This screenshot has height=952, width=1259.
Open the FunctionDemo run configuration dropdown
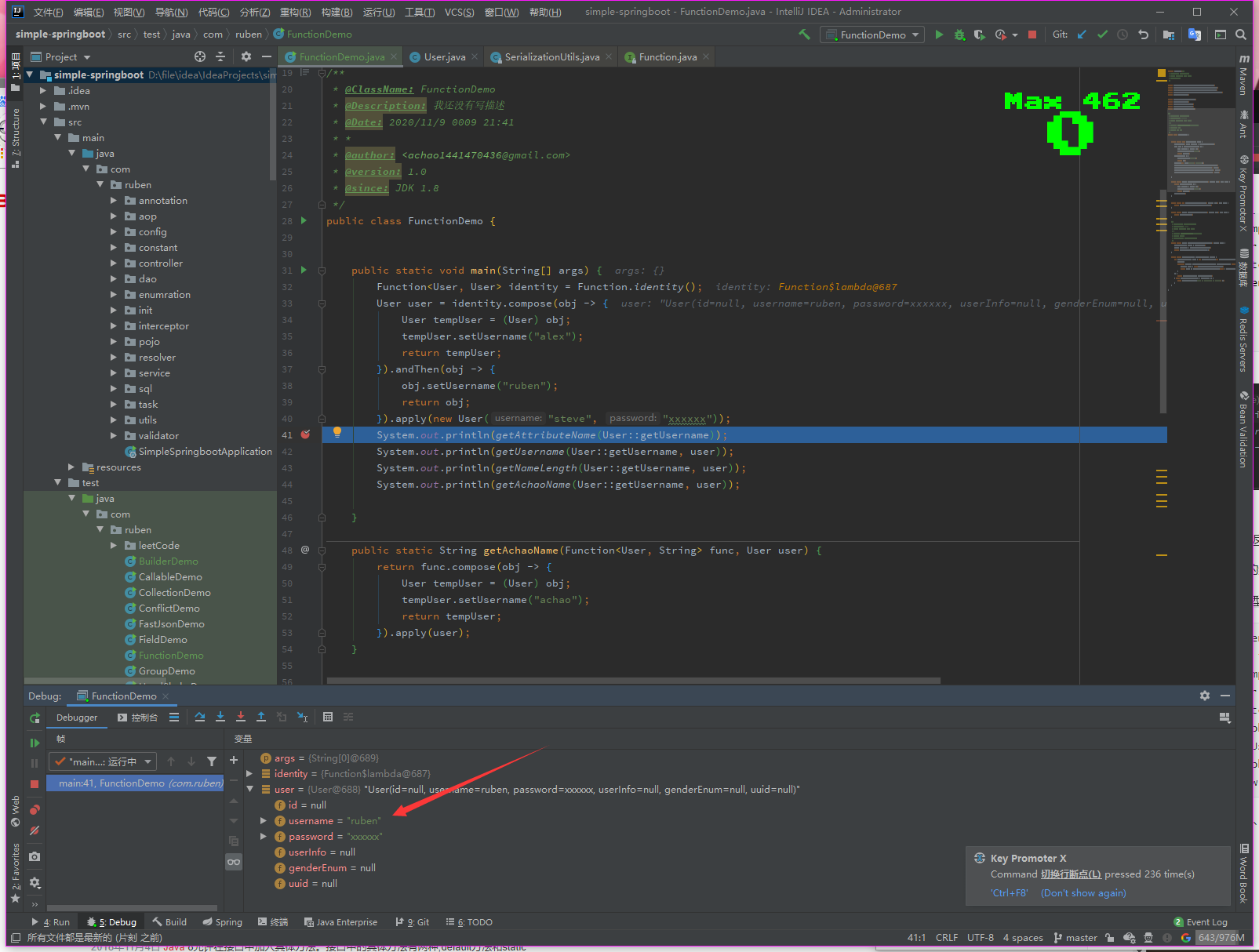click(872, 35)
